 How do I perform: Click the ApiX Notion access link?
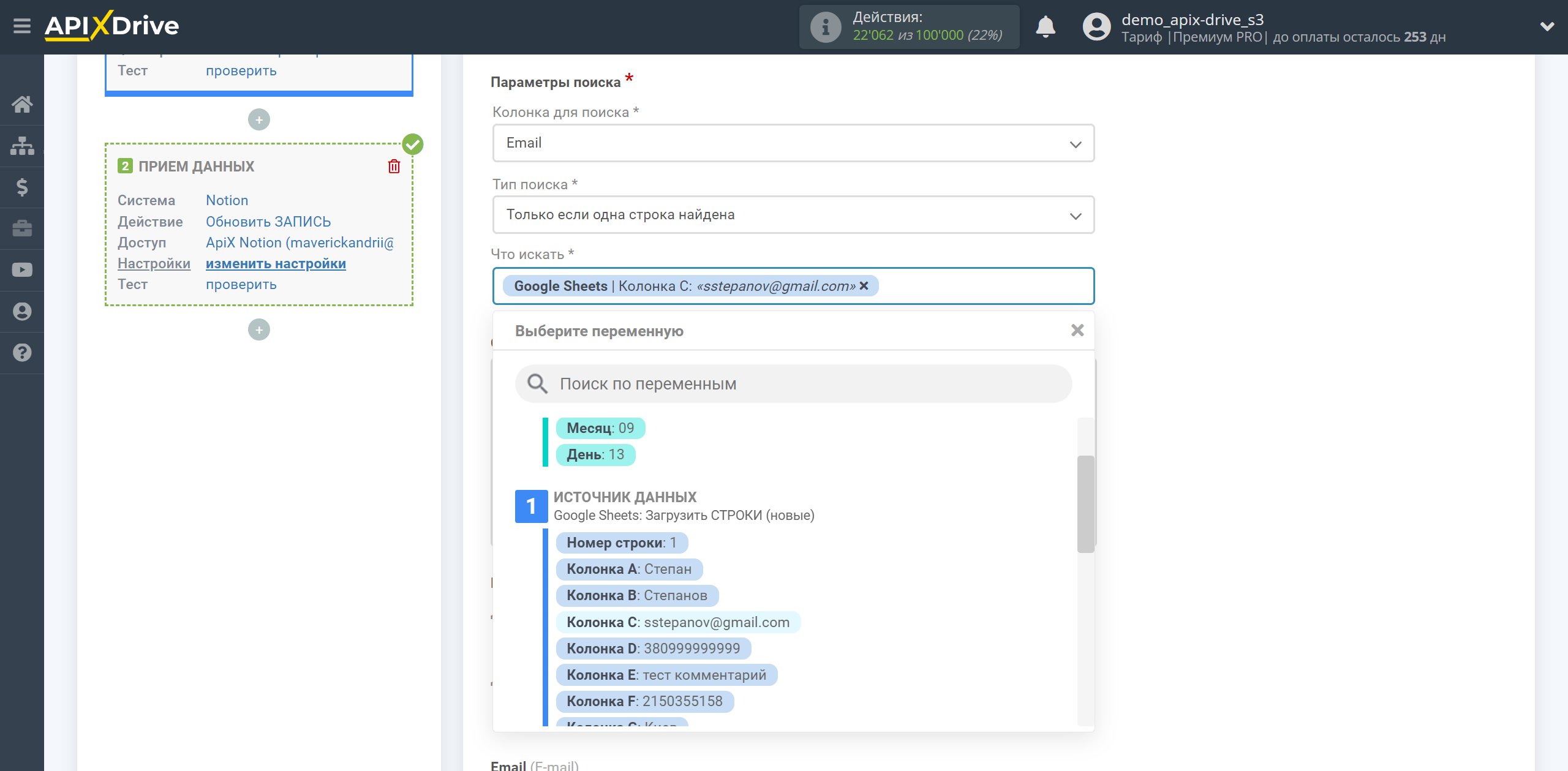[x=300, y=243]
